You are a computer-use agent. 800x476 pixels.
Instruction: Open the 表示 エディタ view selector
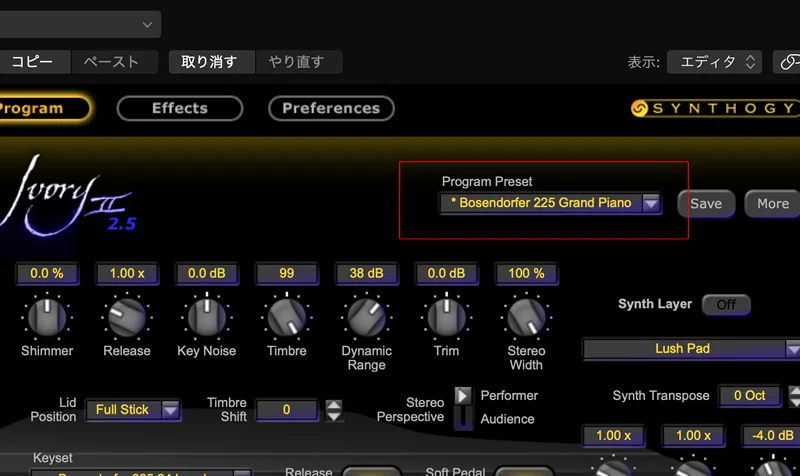pyautogui.click(x=714, y=62)
